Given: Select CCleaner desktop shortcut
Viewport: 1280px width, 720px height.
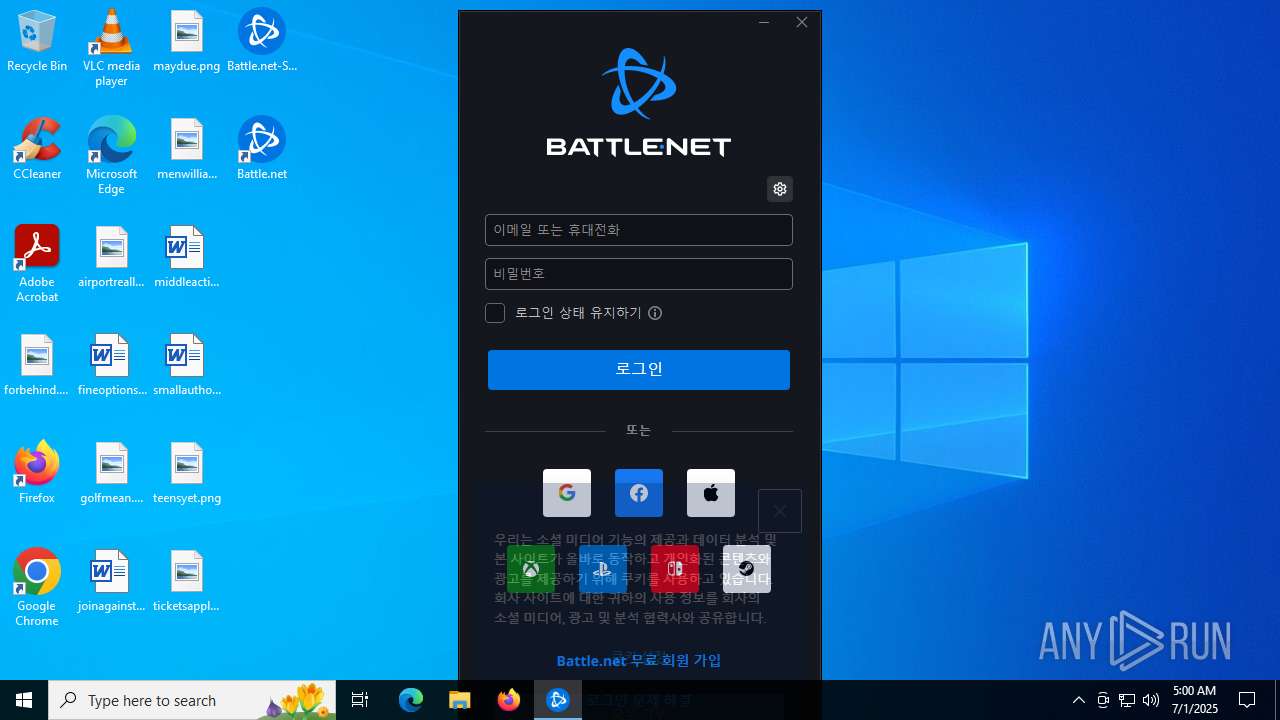Looking at the screenshot, I should (37, 149).
